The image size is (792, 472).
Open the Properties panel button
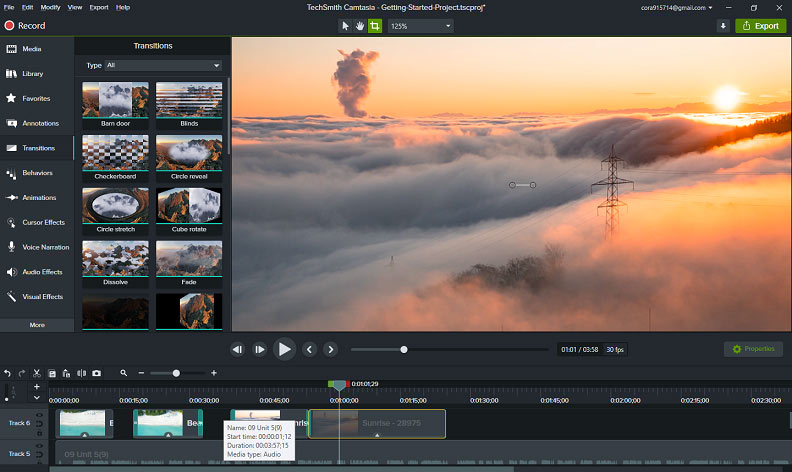click(753, 349)
